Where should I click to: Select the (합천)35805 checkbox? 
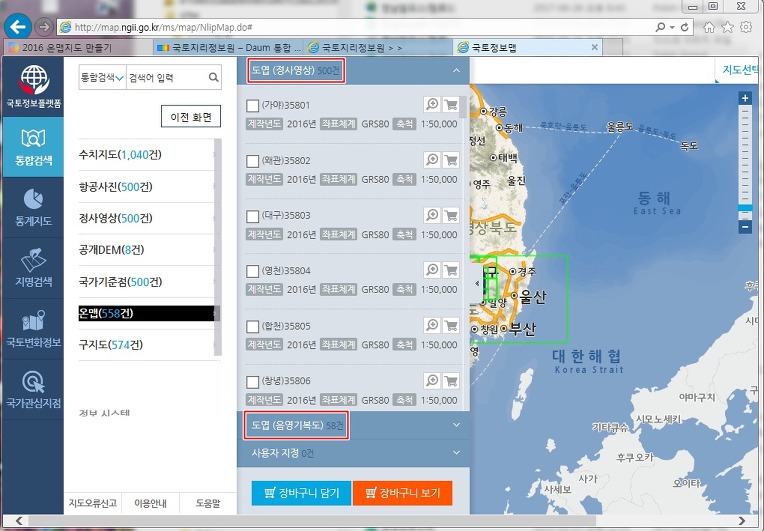click(x=253, y=326)
